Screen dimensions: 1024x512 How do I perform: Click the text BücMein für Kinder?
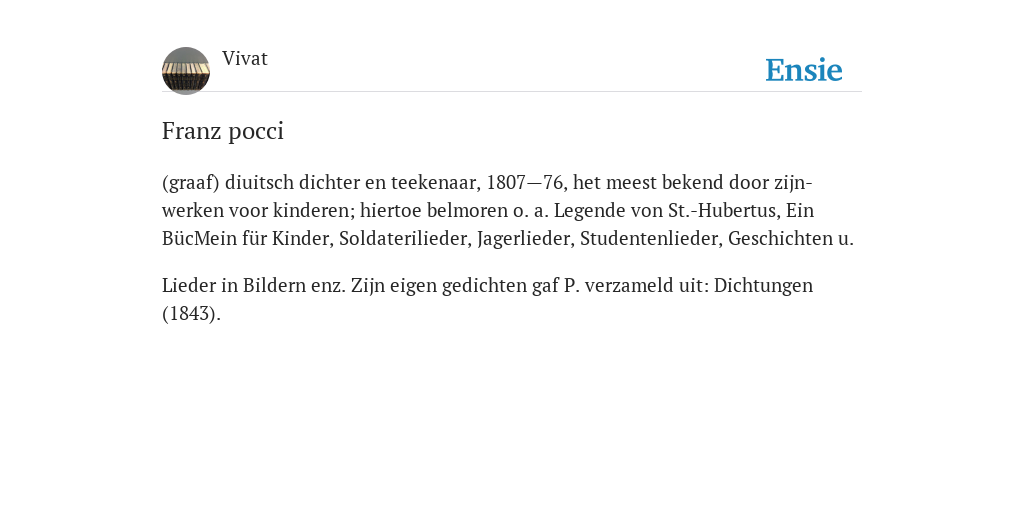tap(248, 238)
